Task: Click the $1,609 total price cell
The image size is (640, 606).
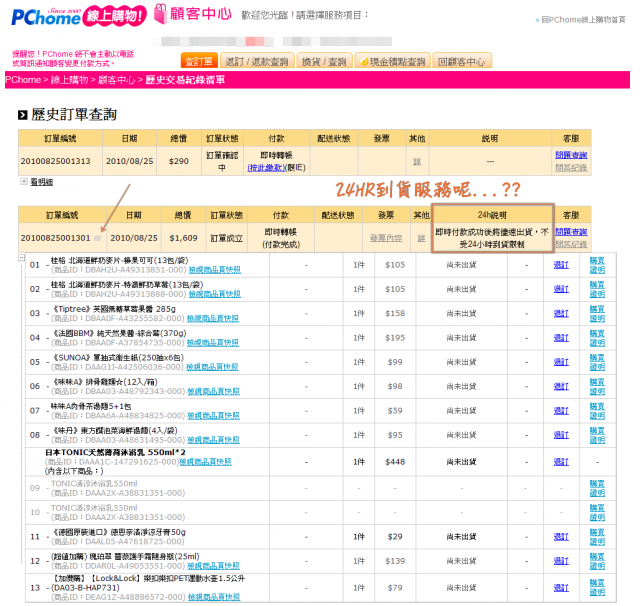Action: (183, 238)
